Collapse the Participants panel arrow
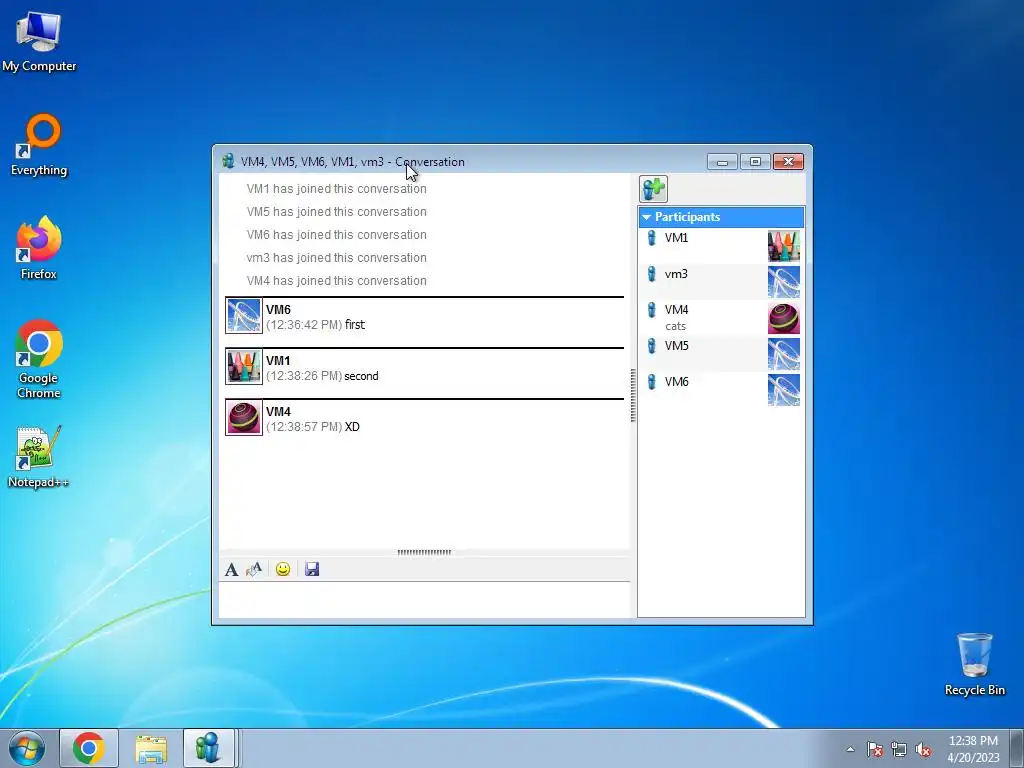The height and width of the screenshot is (768, 1024). click(647, 217)
